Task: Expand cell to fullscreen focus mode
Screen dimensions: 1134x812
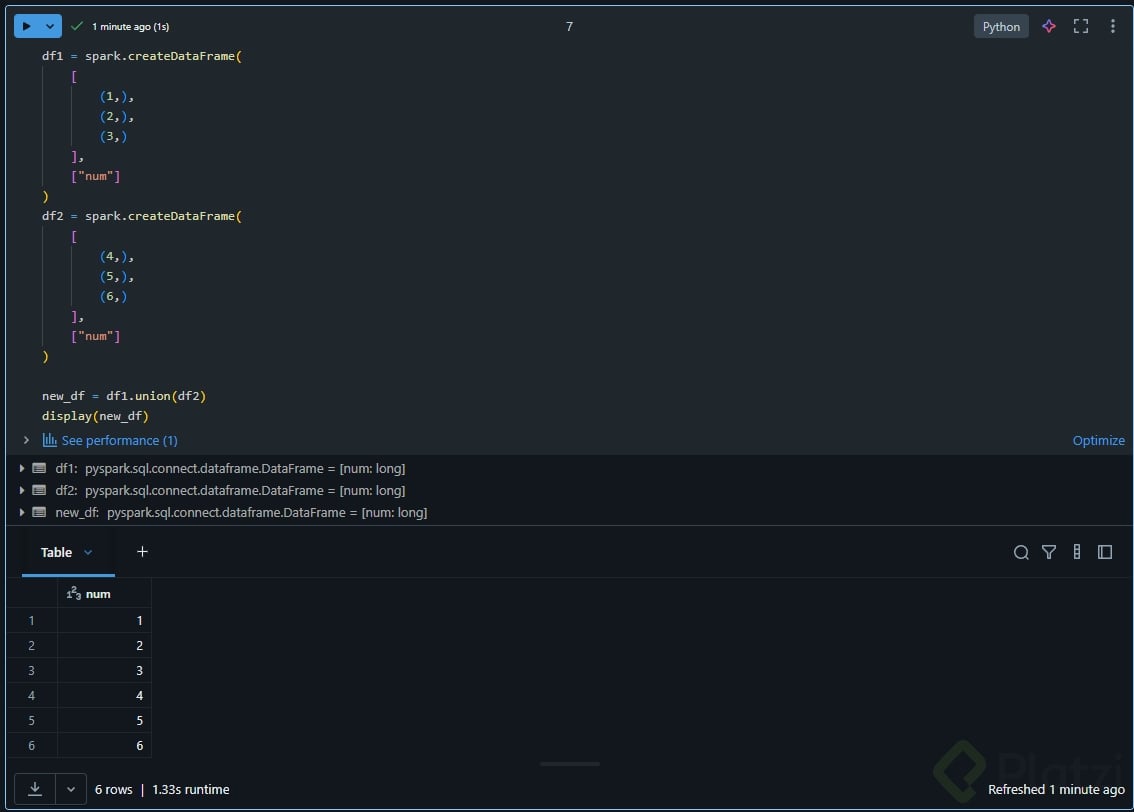Action: tap(1080, 27)
